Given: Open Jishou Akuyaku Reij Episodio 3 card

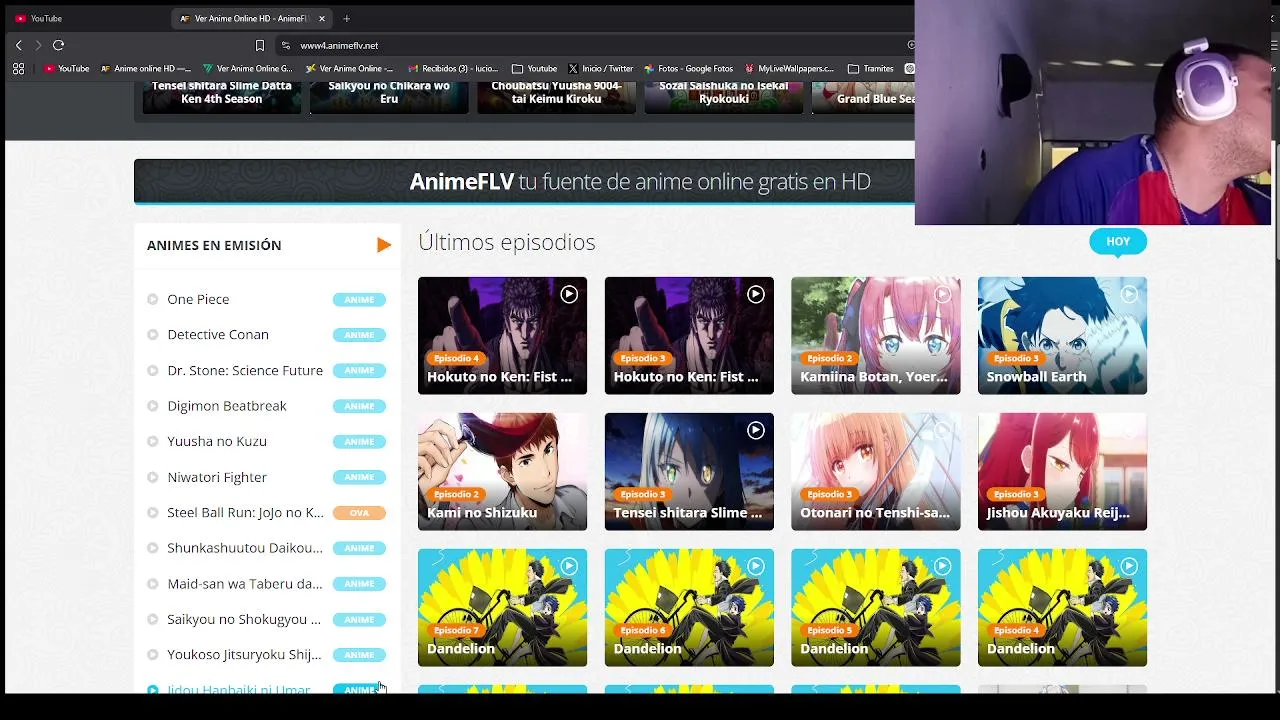Looking at the screenshot, I should [x=1062, y=472].
